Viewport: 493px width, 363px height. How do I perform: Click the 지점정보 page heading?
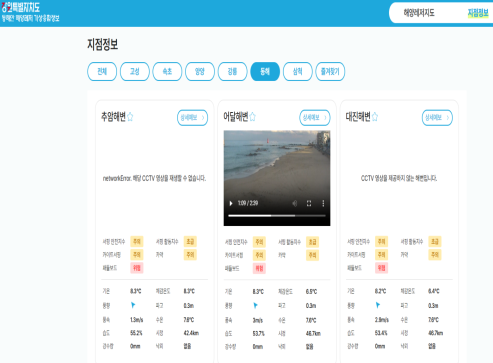(103, 44)
